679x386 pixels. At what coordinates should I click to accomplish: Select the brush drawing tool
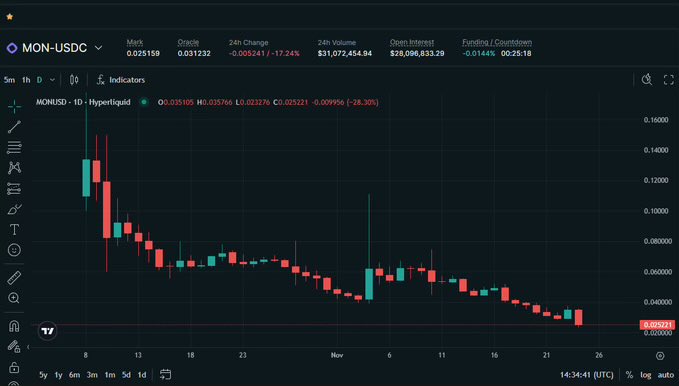pos(14,209)
